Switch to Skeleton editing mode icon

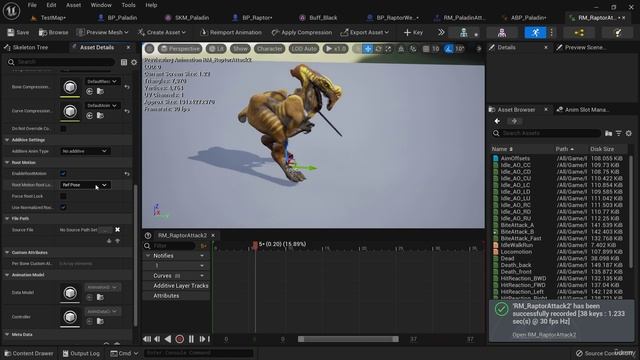464,33
